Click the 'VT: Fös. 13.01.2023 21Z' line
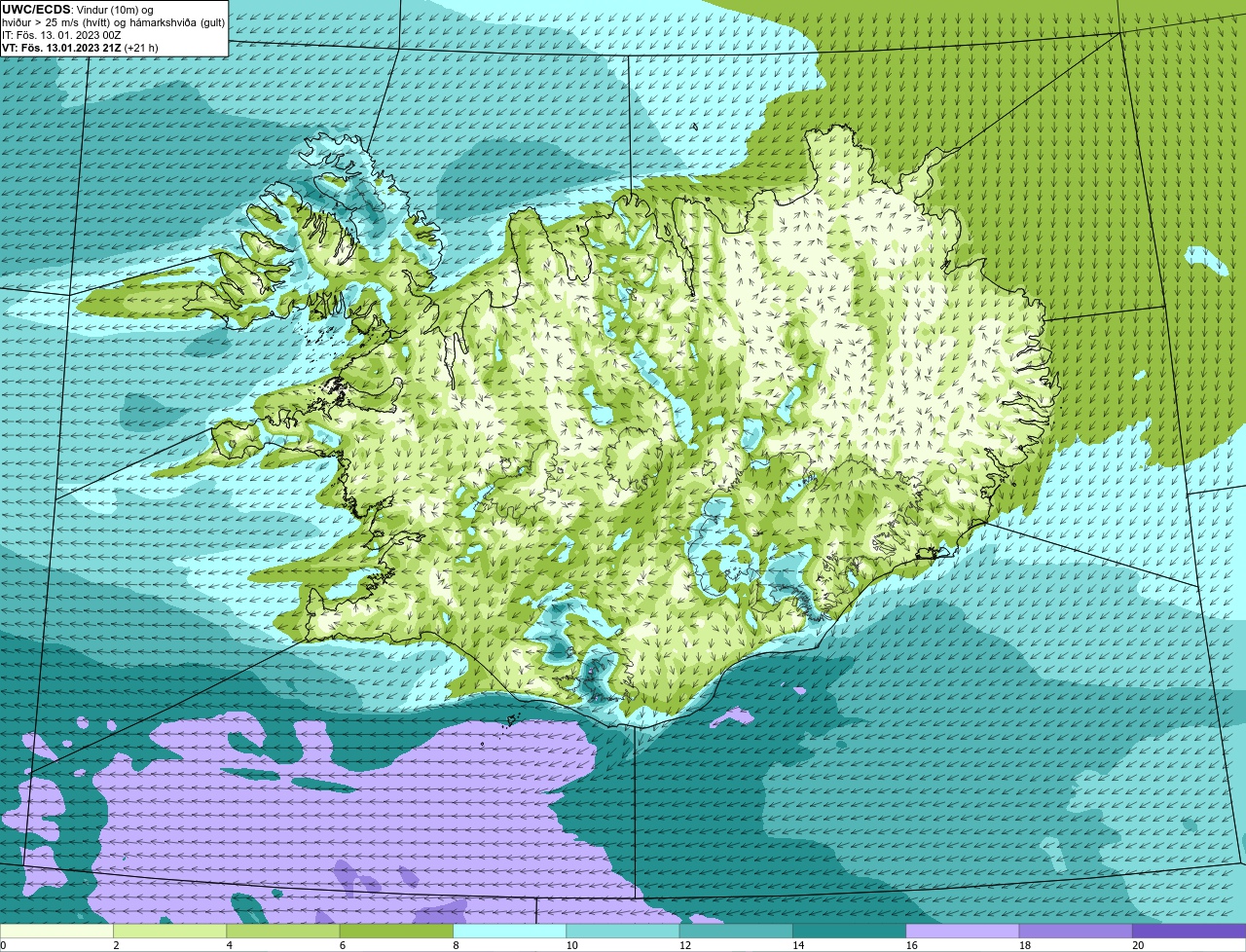 (80, 47)
